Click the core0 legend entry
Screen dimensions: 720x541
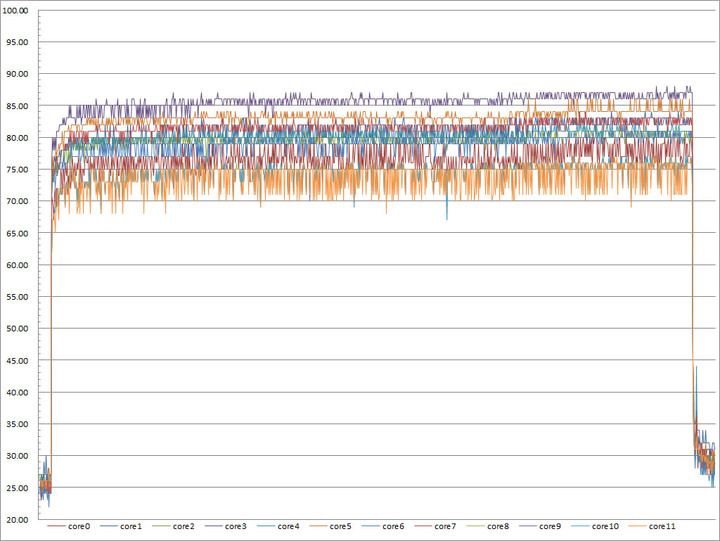pos(69,526)
